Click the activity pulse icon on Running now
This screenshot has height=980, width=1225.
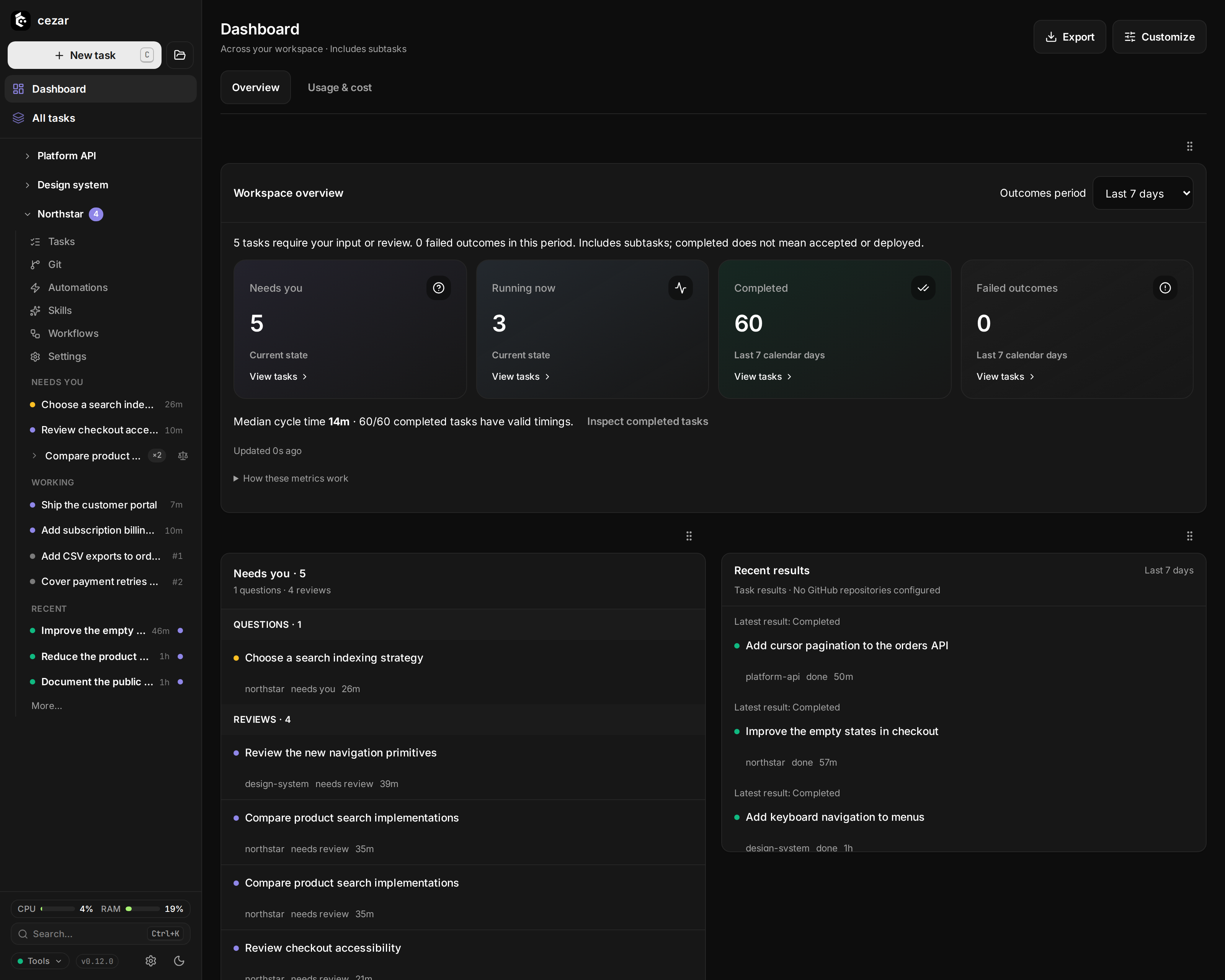681,288
